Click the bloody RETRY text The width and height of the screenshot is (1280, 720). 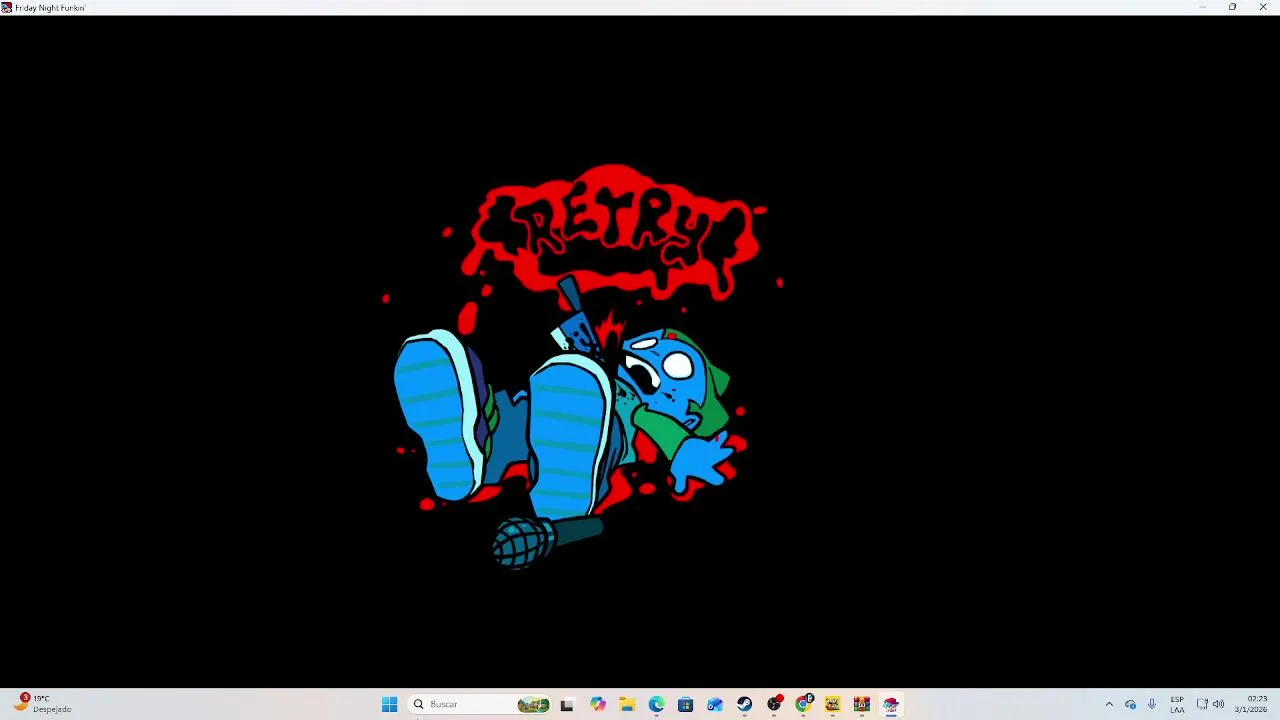pyautogui.click(x=613, y=230)
